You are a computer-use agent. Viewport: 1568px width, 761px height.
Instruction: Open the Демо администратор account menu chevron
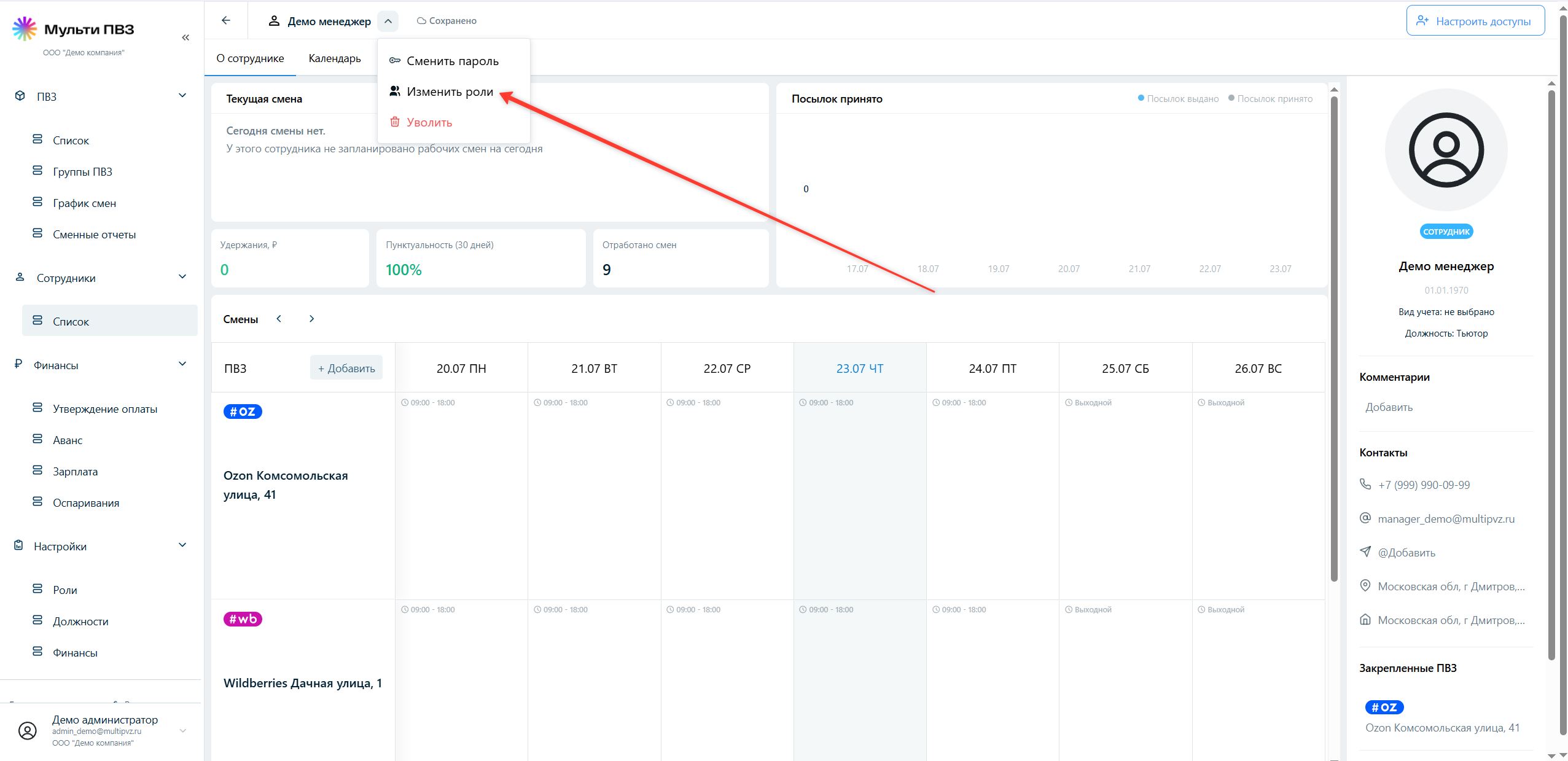click(x=183, y=731)
